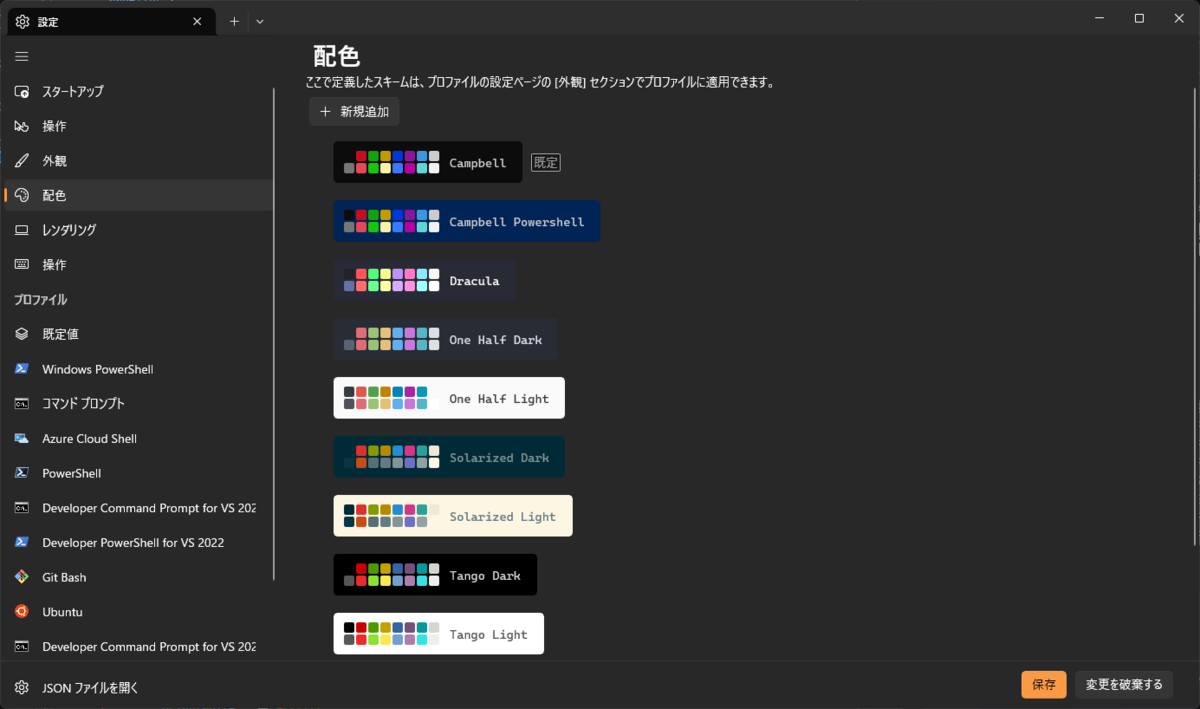
Task: Click the Startup icon in sidebar
Action: pos(22,92)
